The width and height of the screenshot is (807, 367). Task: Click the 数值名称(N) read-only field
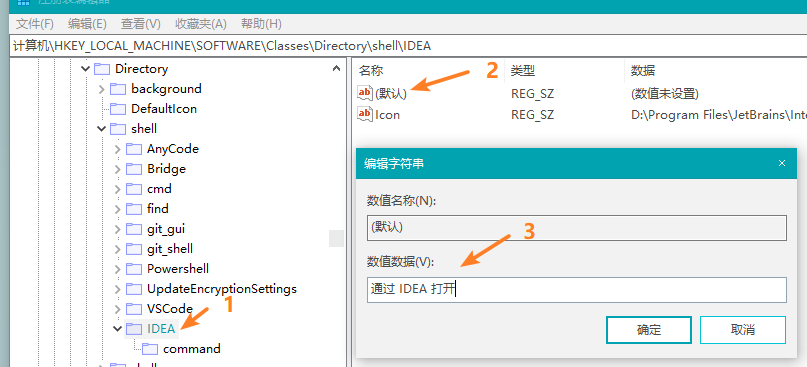click(x=577, y=228)
